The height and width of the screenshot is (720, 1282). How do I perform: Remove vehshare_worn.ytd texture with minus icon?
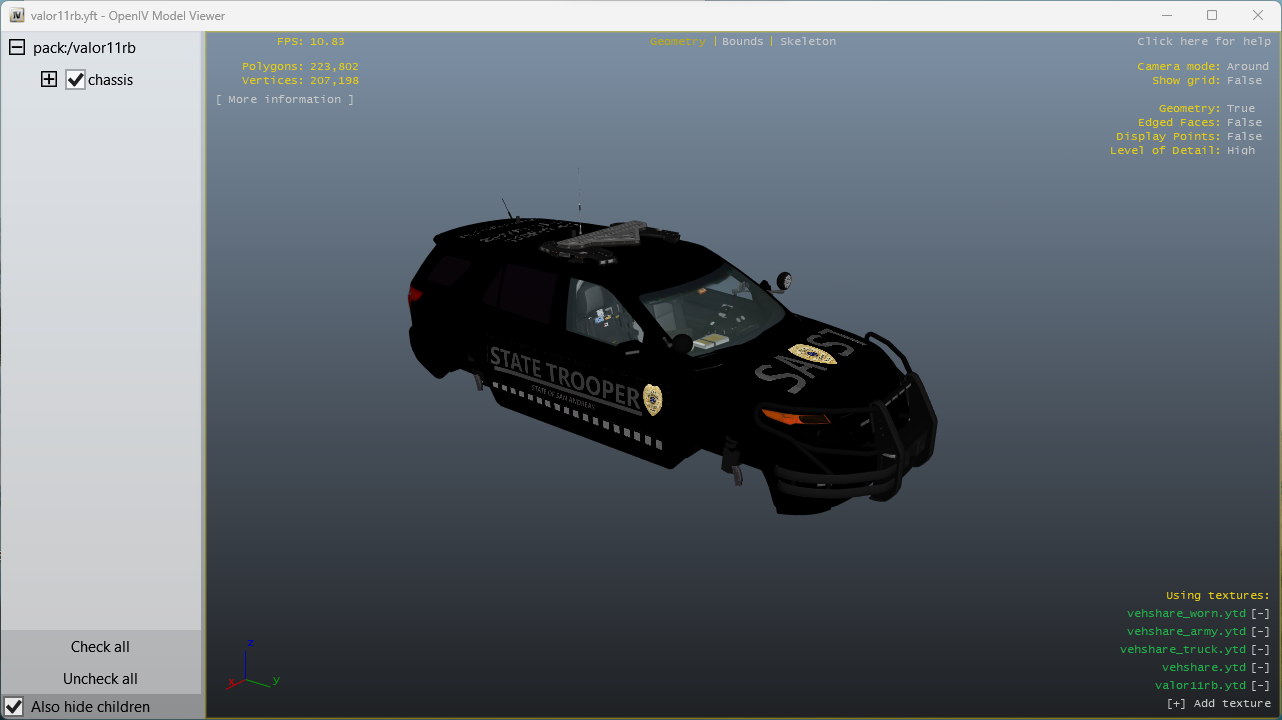click(x=1260, y=614)
